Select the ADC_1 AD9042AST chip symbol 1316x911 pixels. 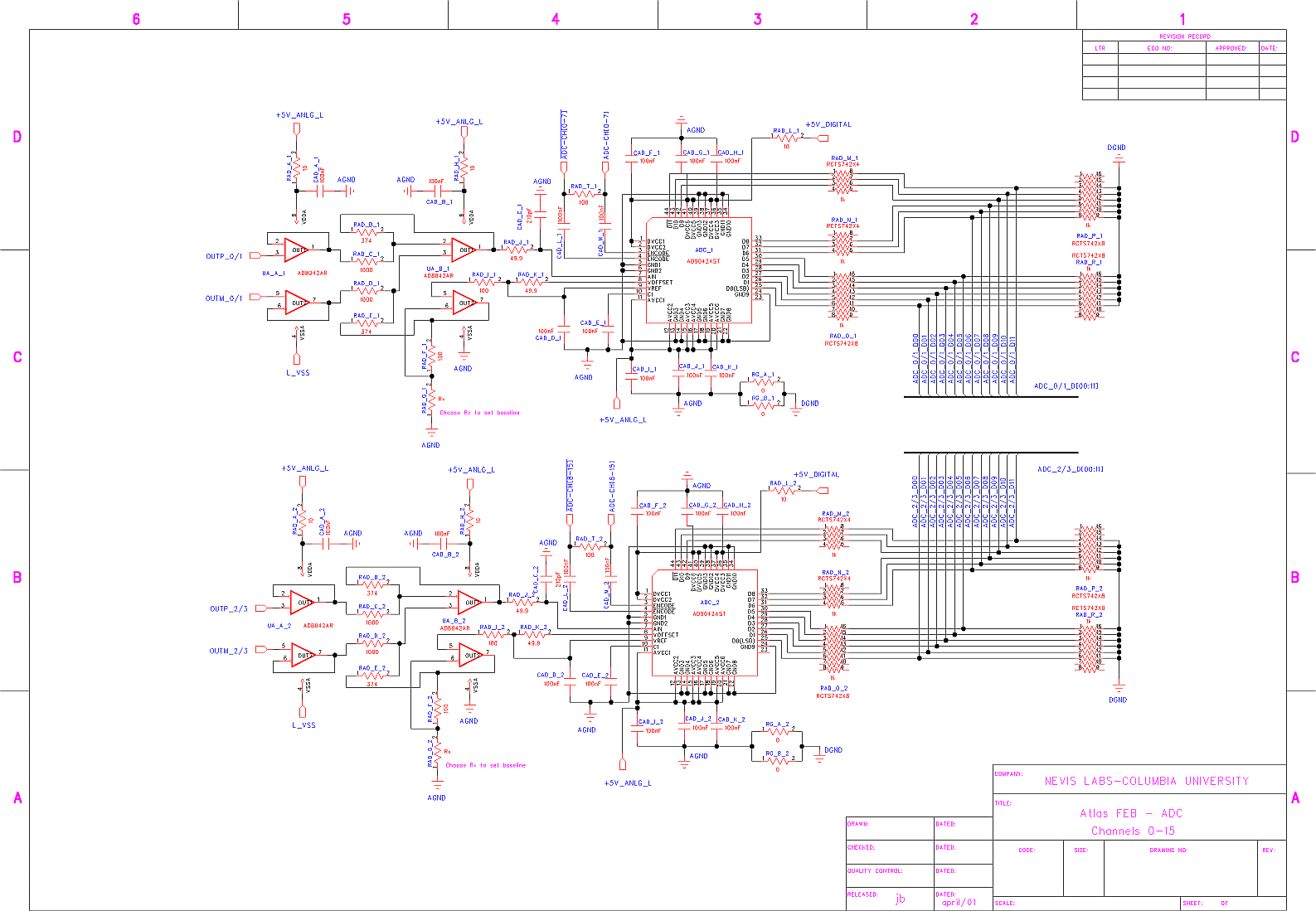(x=699, y=270)
